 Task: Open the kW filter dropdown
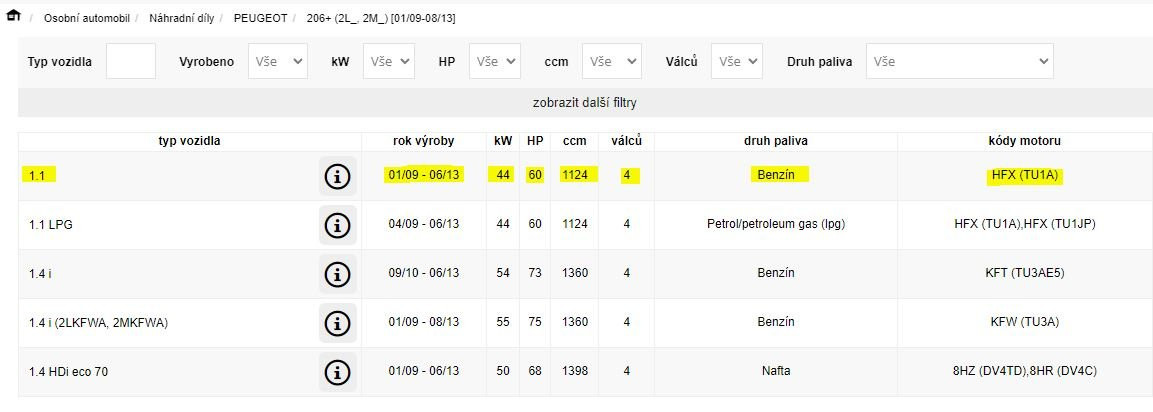[x=388, y=61]
